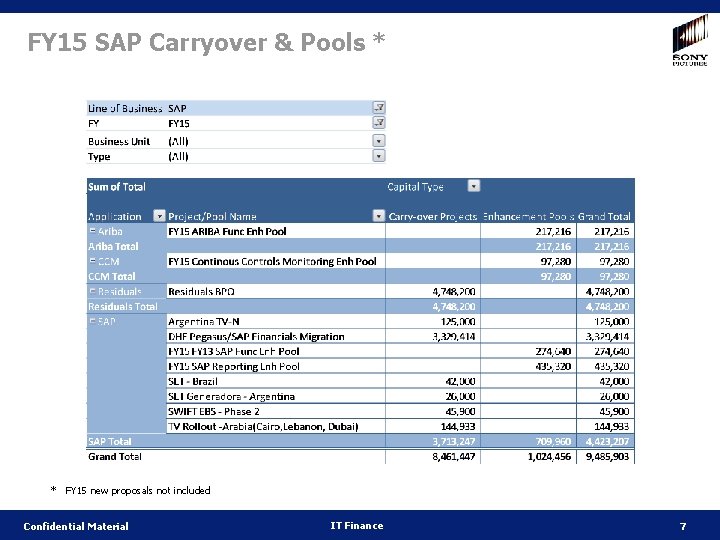Expand the Type filter dropdown arrow

[379, 156]
